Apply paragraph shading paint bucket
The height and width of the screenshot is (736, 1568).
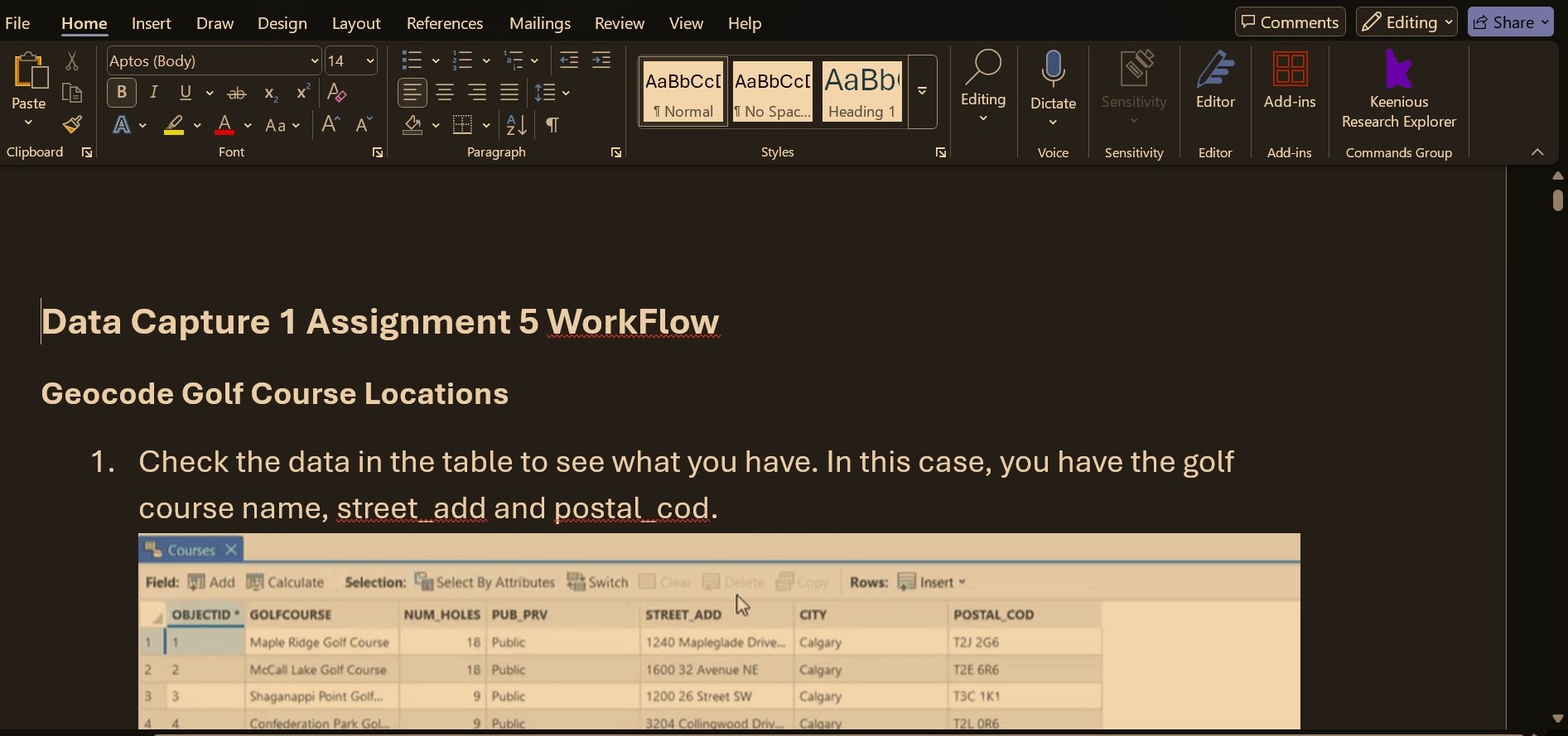[x=413, y=125]
